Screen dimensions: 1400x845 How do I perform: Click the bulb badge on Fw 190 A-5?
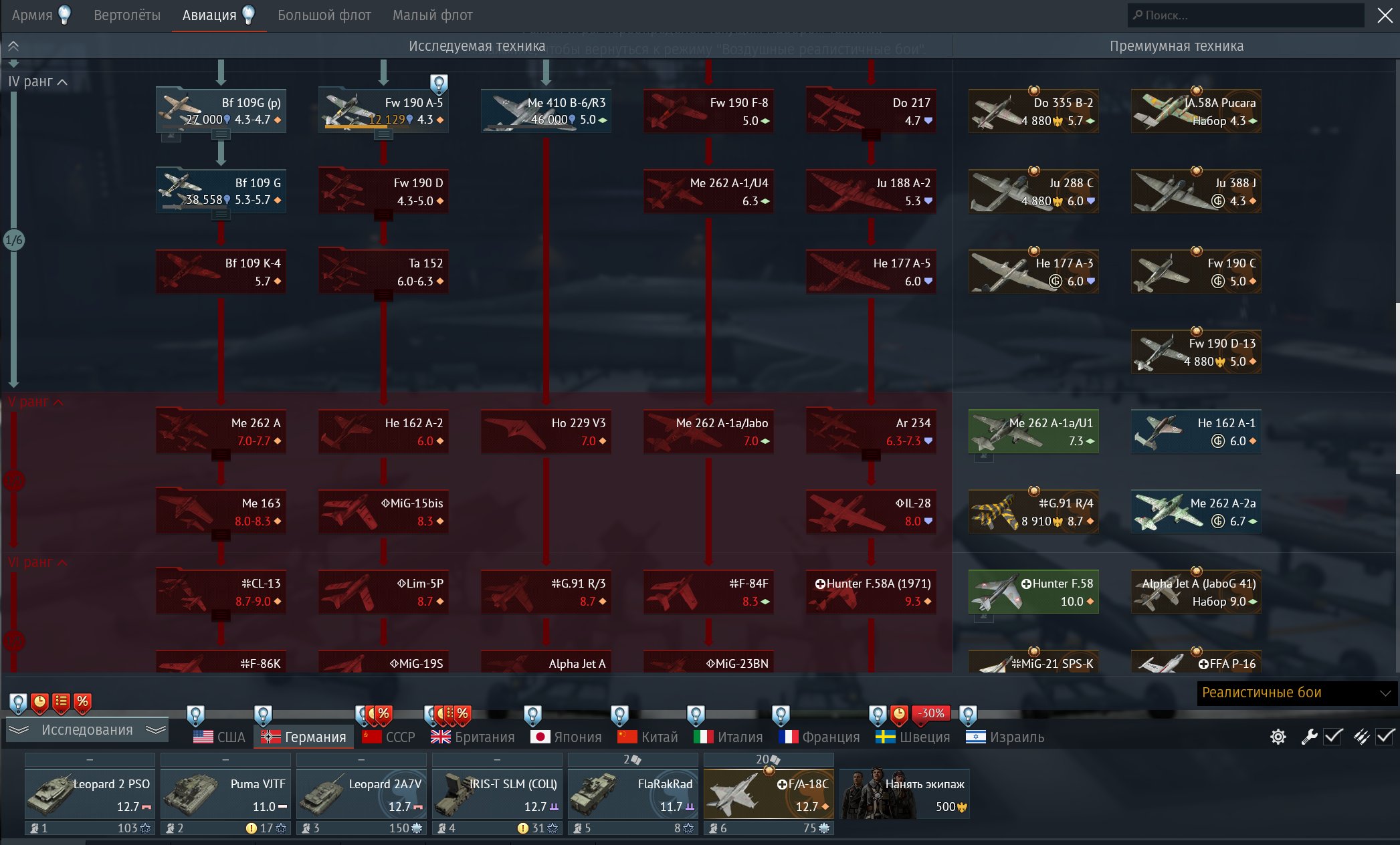pos(439,84)
